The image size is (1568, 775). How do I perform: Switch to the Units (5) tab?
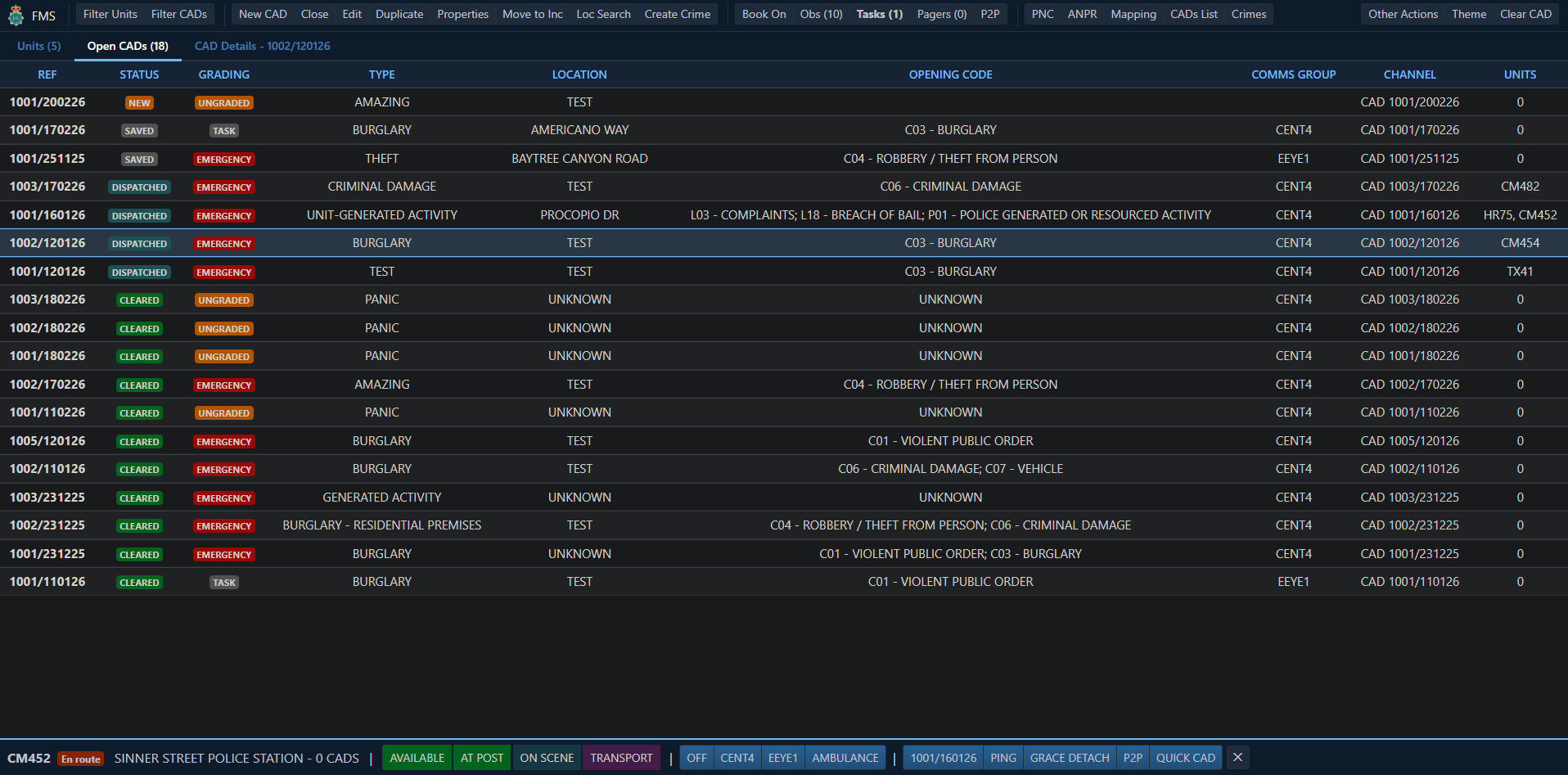(38, 46)
